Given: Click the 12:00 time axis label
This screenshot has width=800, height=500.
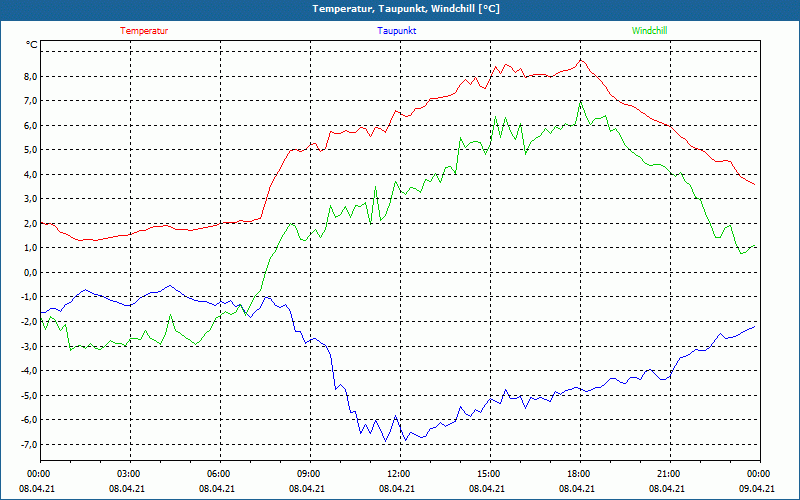Looking at the screenshot, I should (x=399, y=474).
